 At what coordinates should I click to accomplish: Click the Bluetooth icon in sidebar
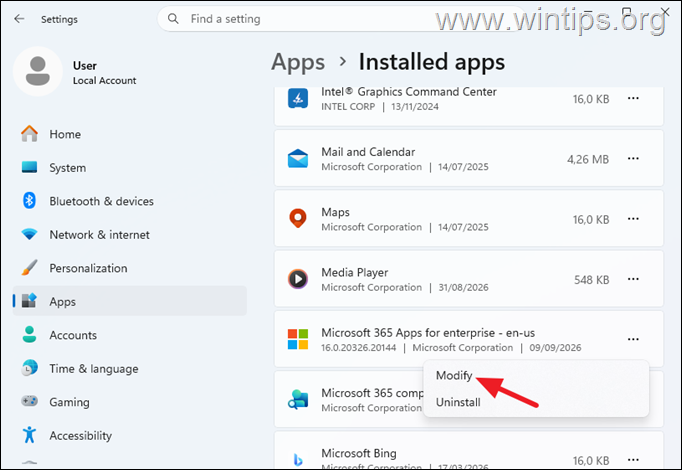[x=30, y=200]
